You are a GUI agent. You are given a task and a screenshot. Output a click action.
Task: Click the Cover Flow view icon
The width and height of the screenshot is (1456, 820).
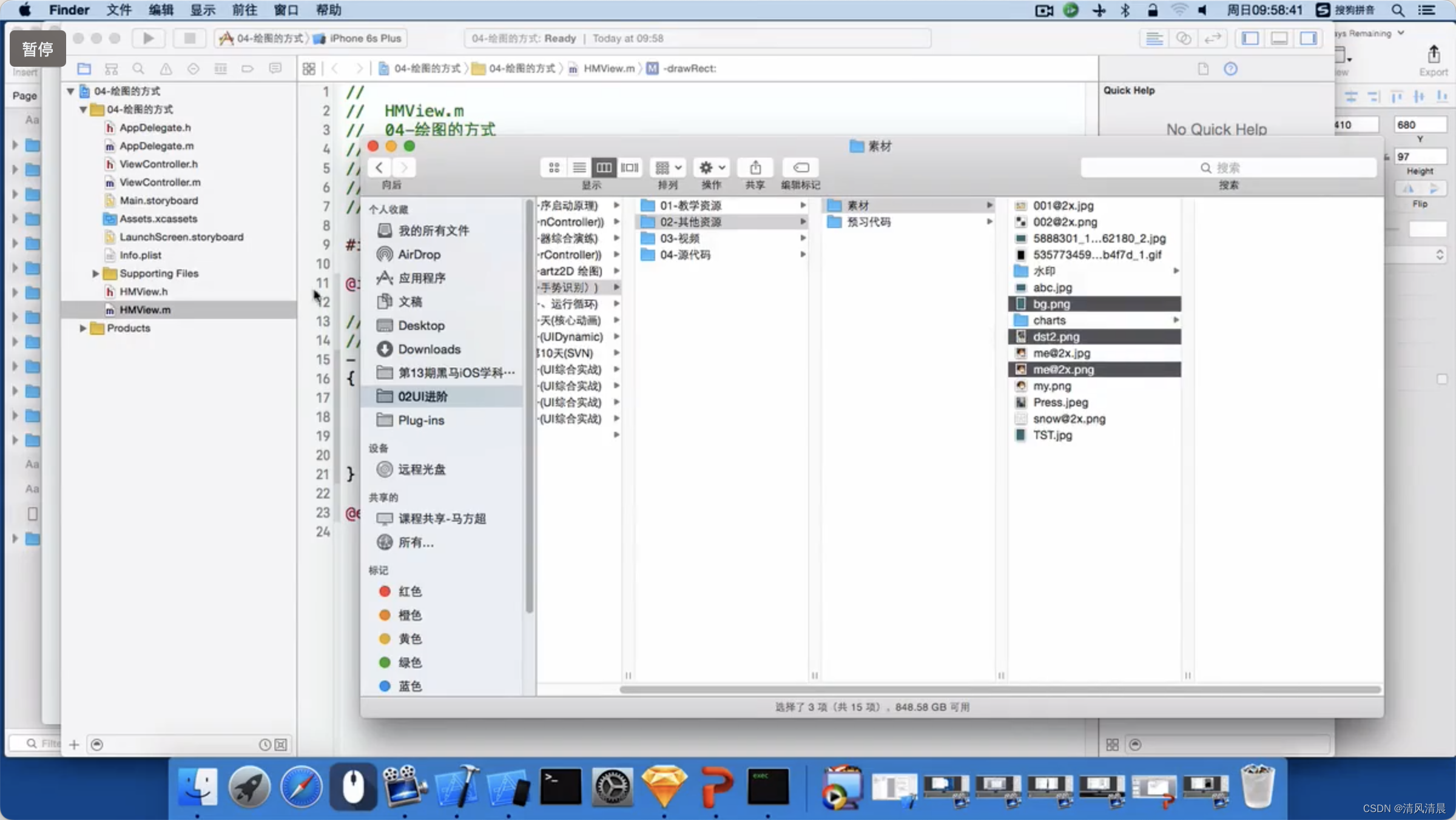631,167
